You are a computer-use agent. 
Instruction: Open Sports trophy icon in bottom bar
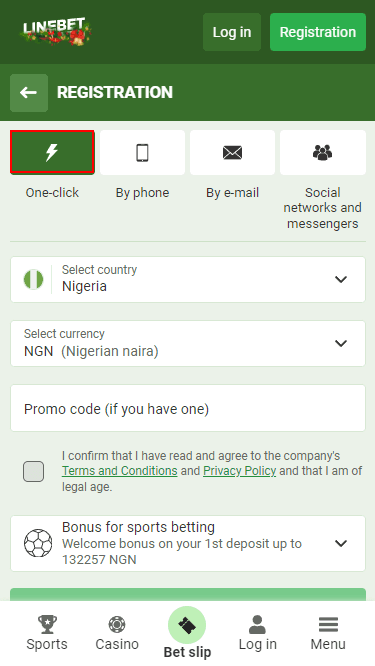point(47,624)
